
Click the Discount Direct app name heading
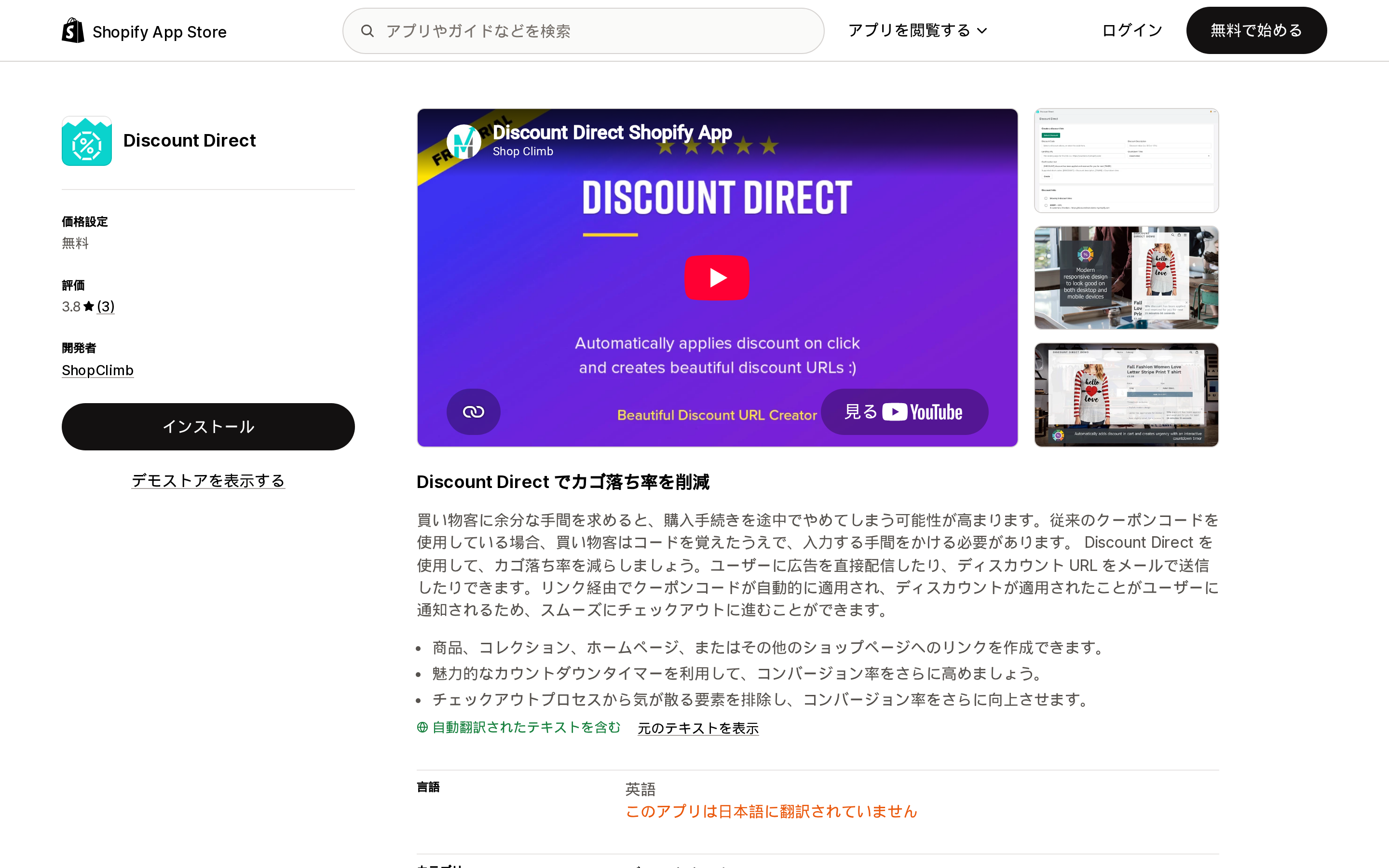190,141
